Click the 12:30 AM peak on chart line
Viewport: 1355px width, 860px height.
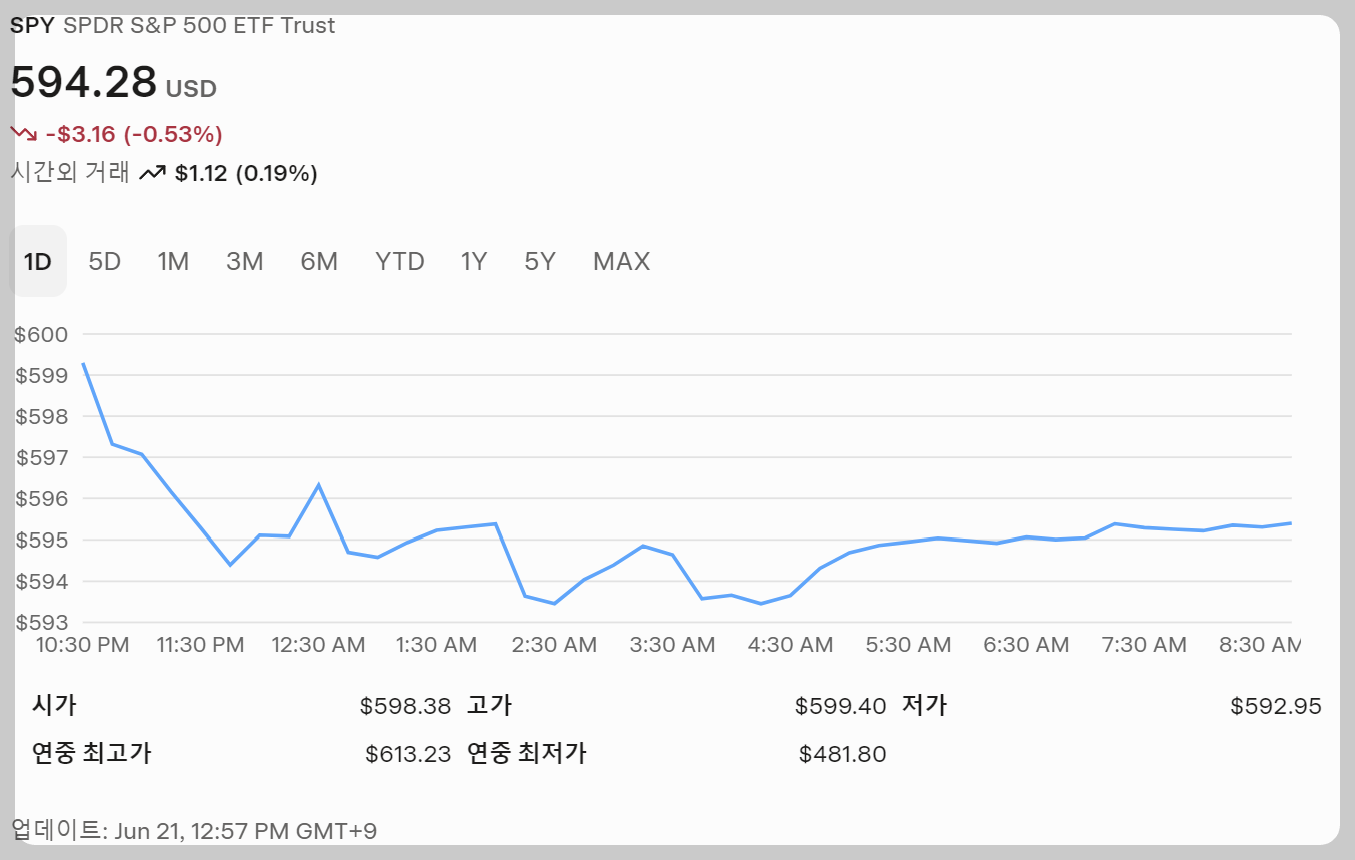pos(318,485)
